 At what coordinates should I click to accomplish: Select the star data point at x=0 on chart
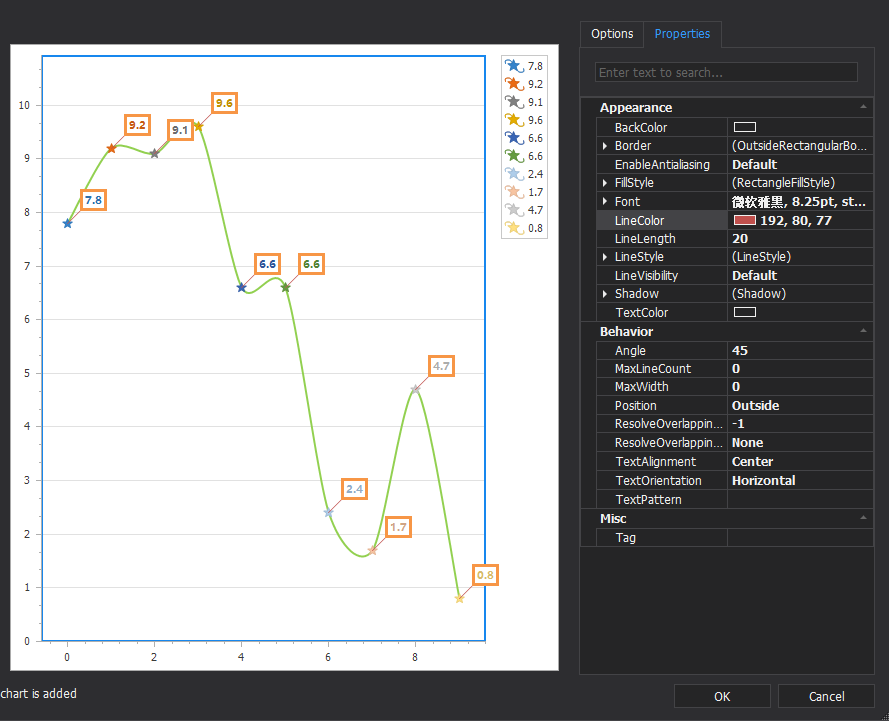[67, 223]
